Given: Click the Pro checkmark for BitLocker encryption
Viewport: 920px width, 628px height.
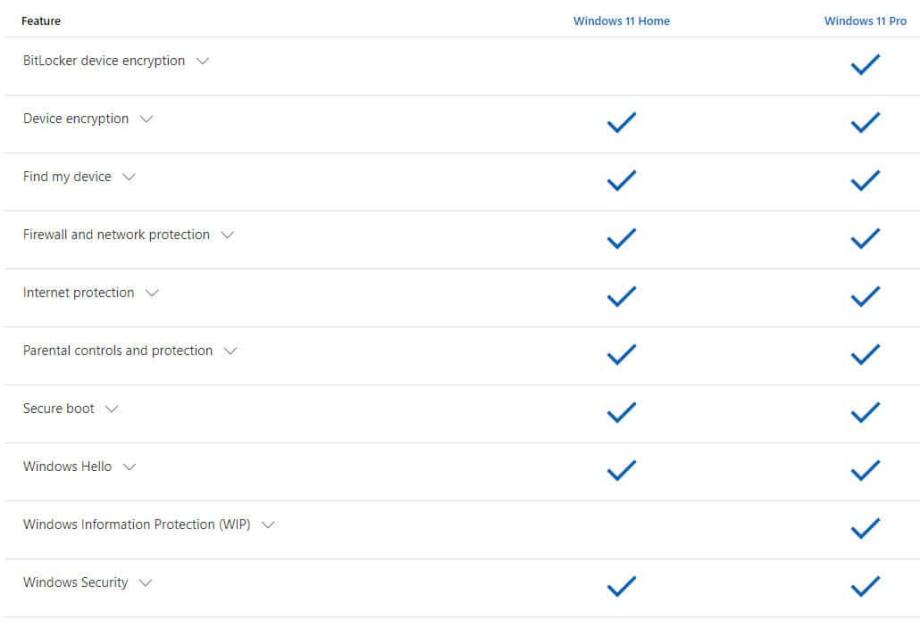Looking at the screenshot, I should pos(865,65).
